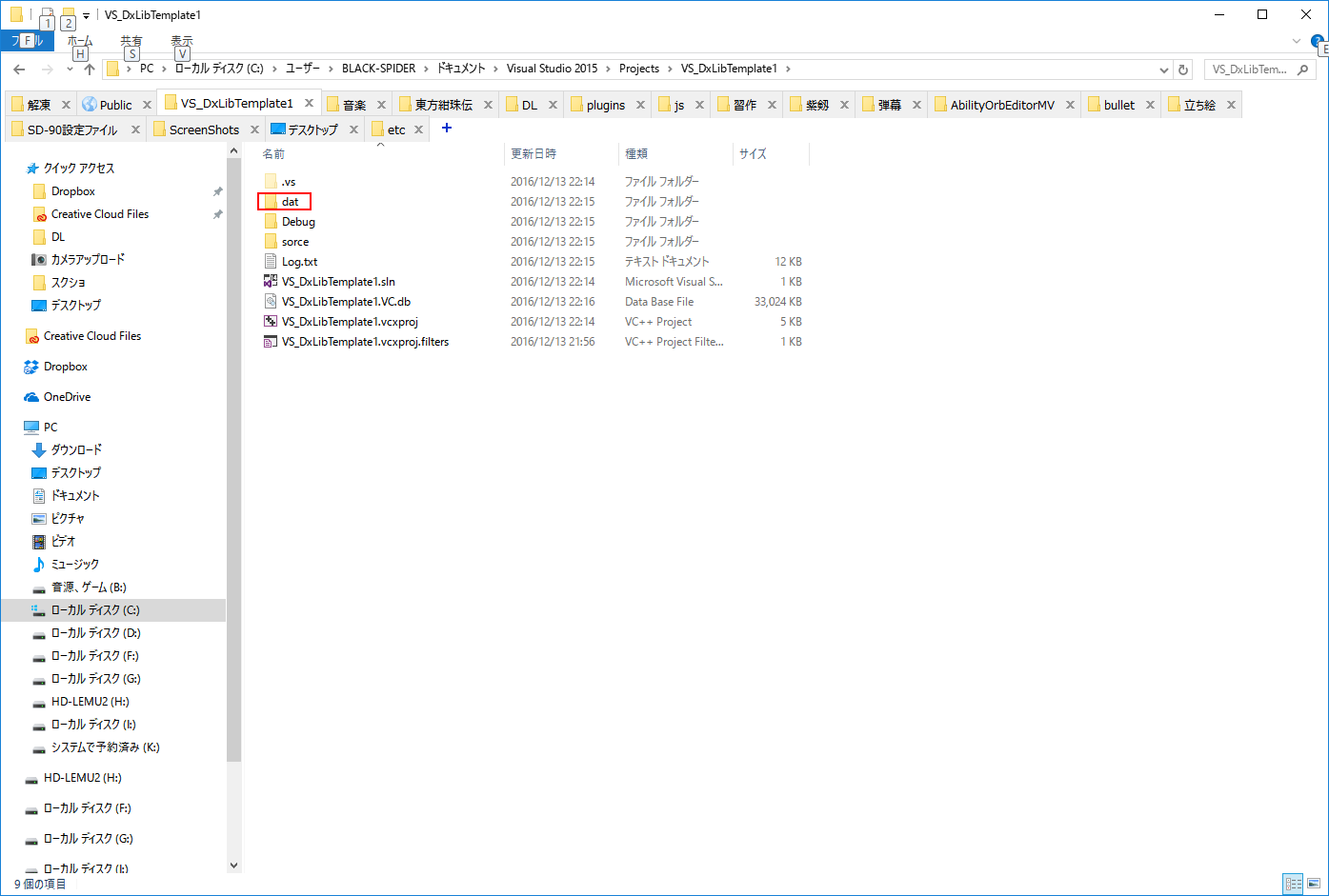Switch to the 東方紺珠伝 folder tab
Image resolution: width=1329 pixels, height=896 pixels.
(x=443, y=105)
